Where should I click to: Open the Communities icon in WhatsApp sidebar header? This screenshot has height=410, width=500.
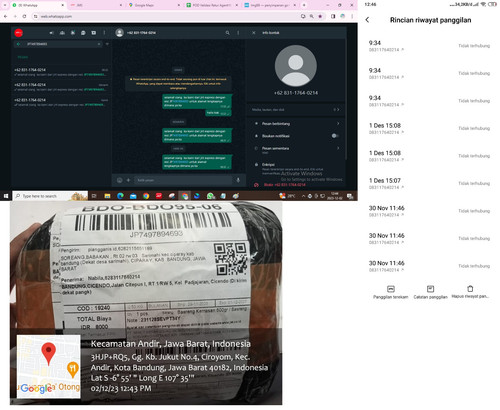click(62, 33)
